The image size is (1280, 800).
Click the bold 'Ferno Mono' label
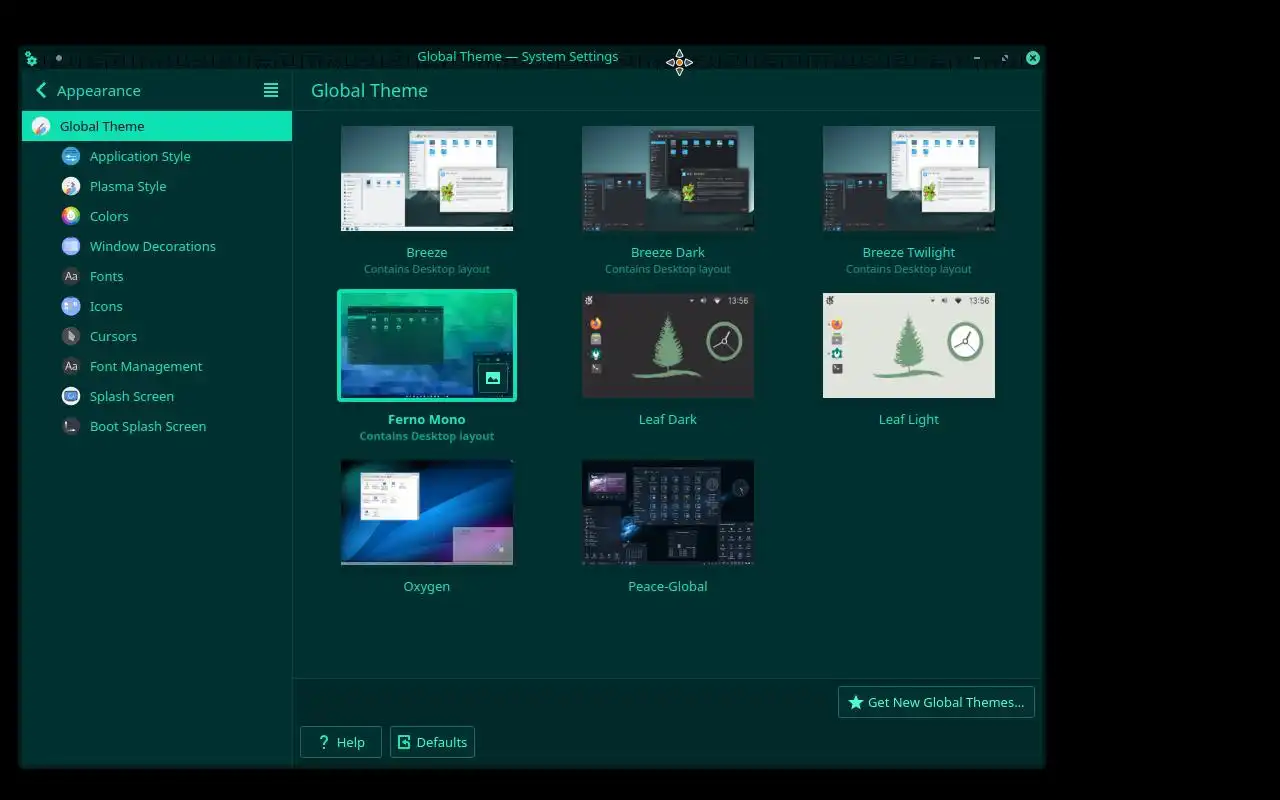coord(427,419)
